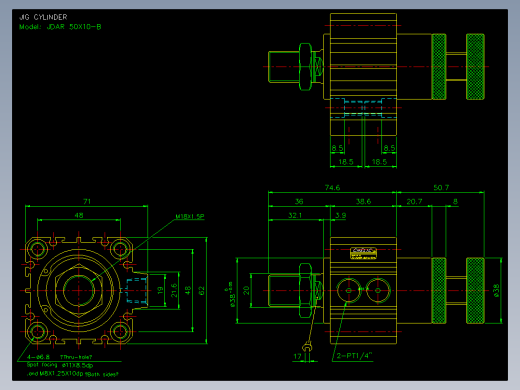Click the "JIG CYLINDER" title text
Screen dimensions: 520x390
43,17
